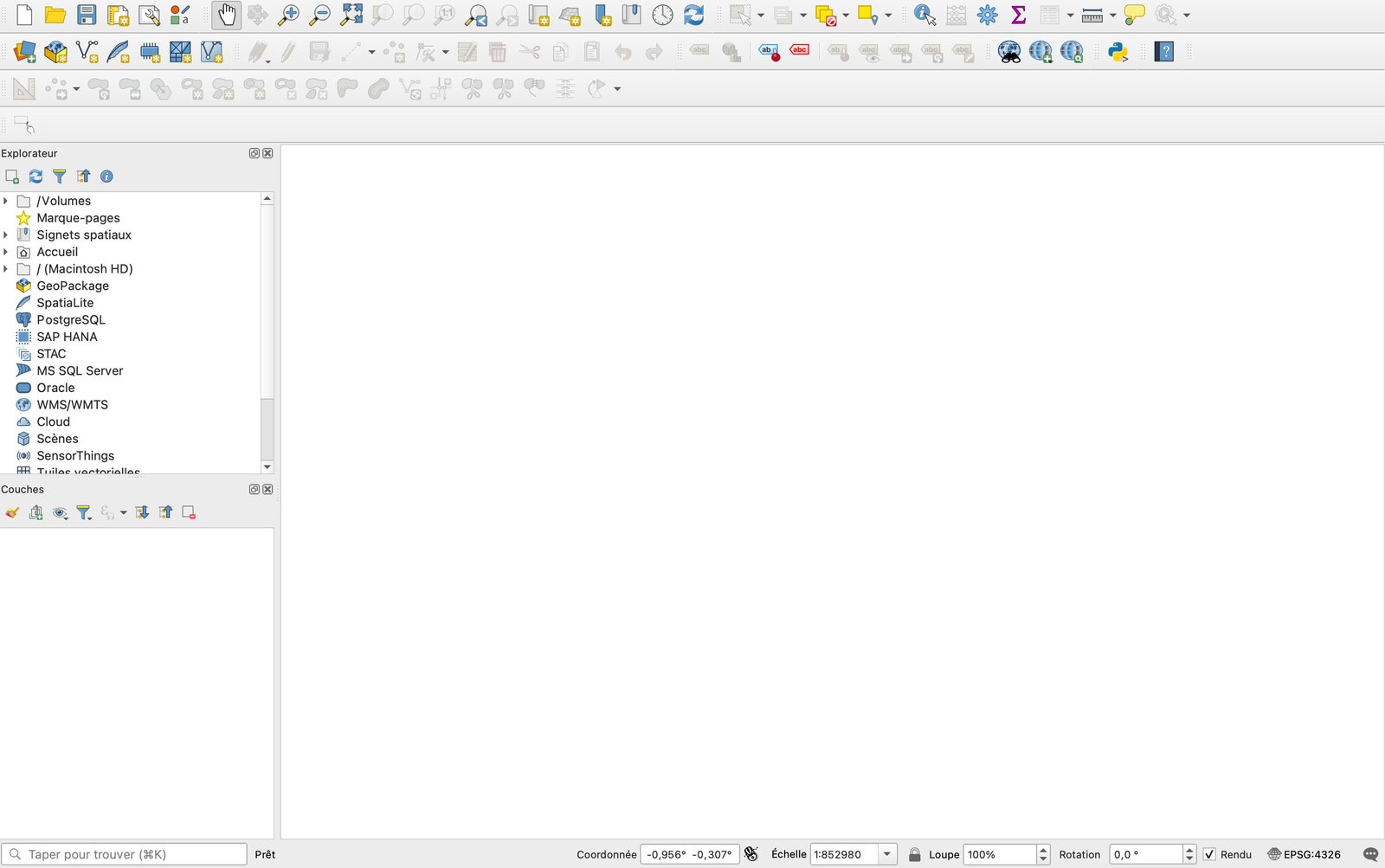Refresh the Explorateur panel

pyautogui.click(x=35, y=177)
